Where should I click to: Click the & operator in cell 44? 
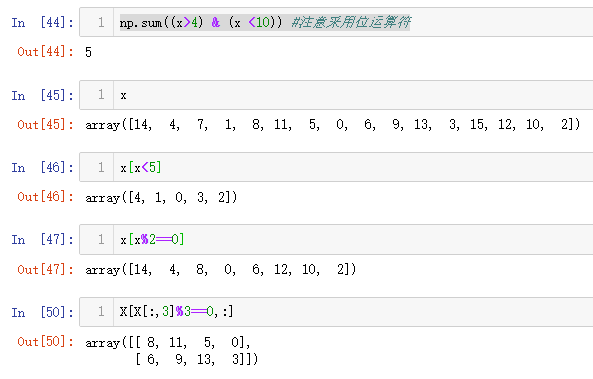coord(216,23)
